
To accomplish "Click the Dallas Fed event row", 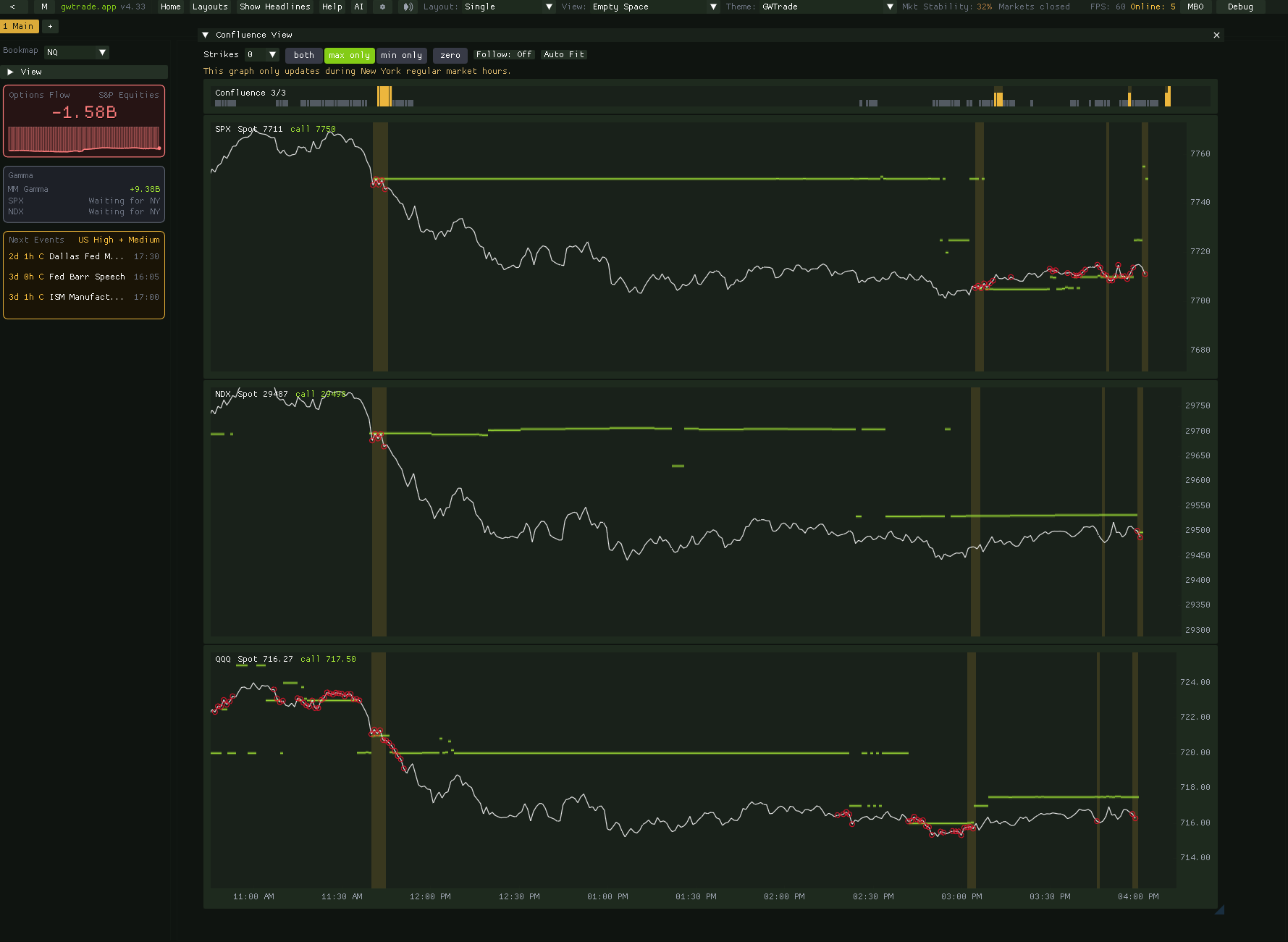I will (84, 256).
